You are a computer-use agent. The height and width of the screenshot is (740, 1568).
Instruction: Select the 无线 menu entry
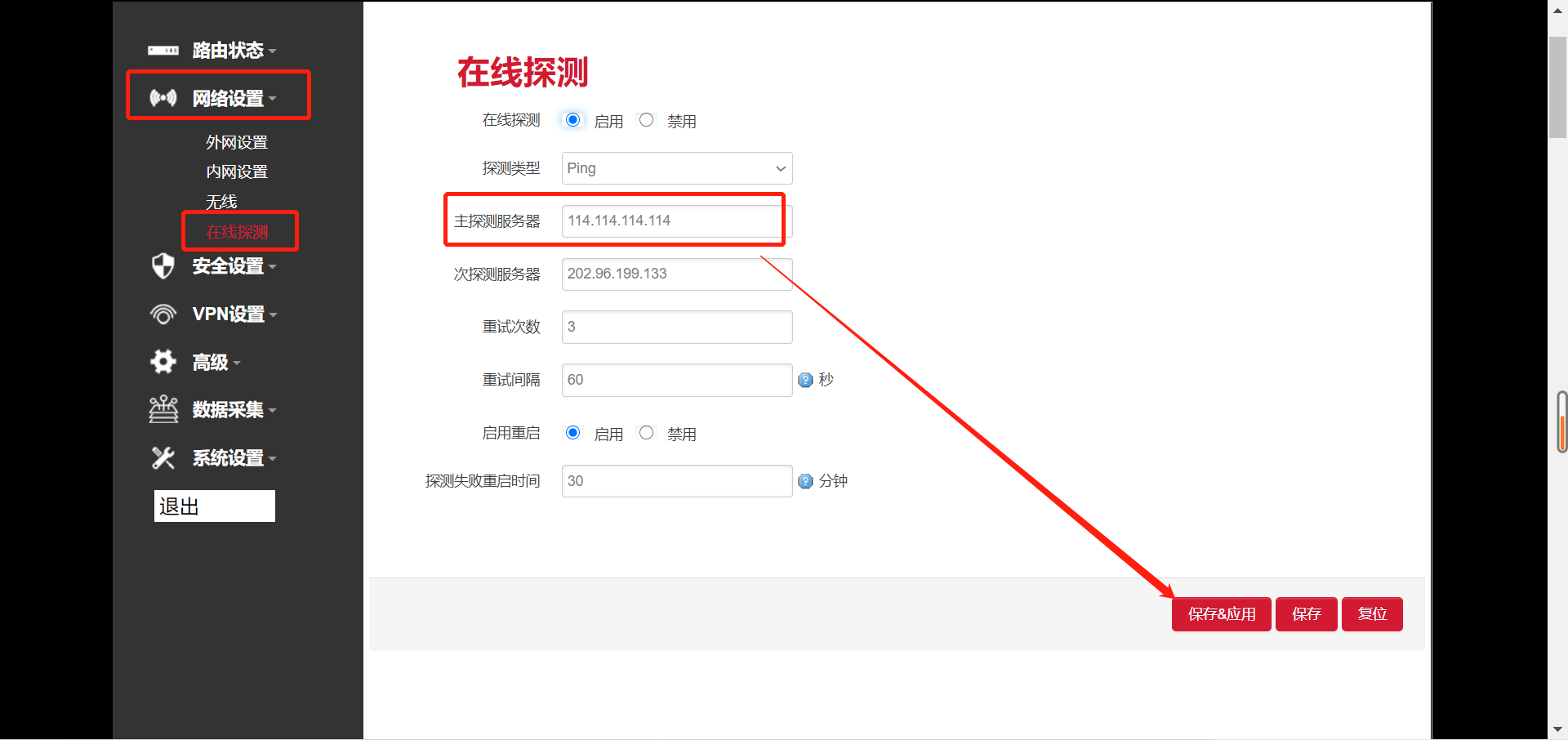[221, 201]
